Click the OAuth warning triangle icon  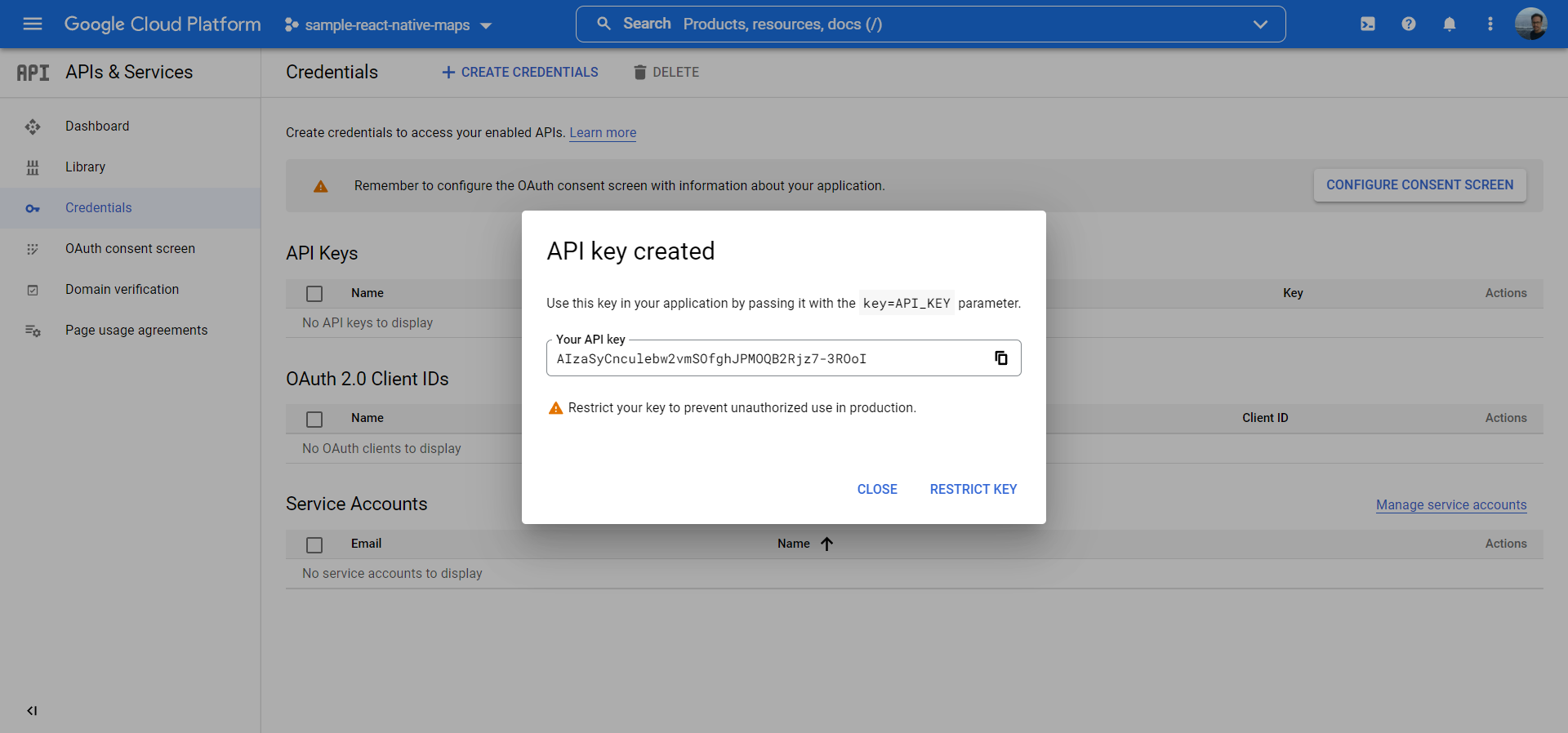[321, 186]
